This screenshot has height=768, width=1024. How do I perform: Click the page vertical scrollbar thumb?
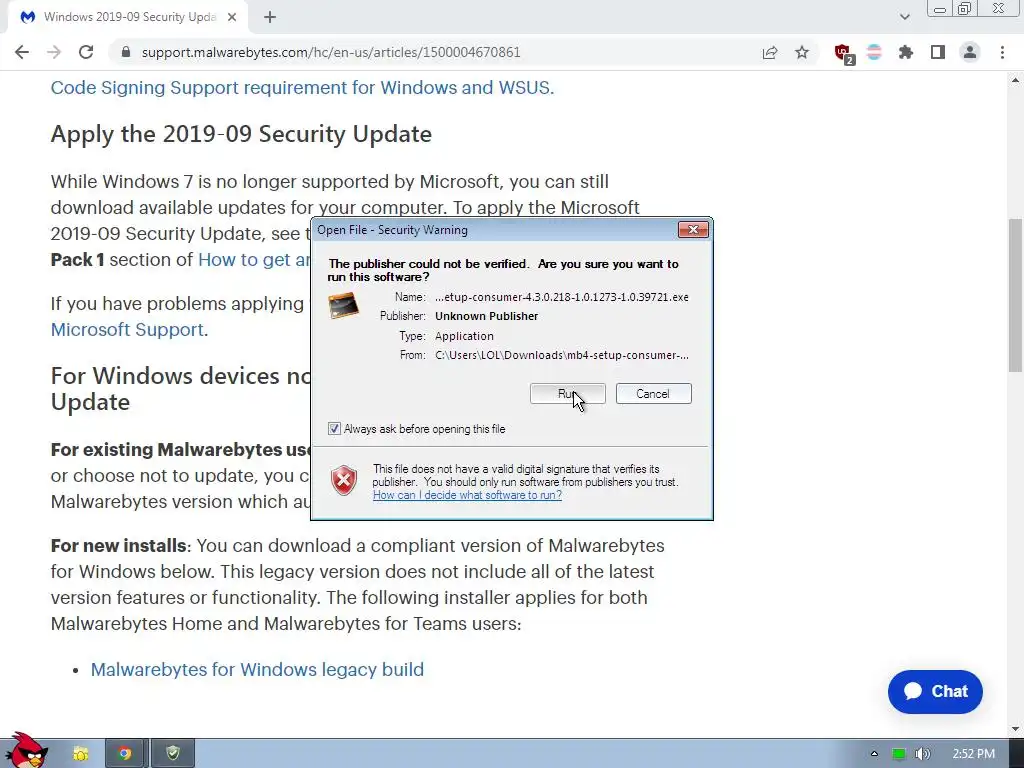(x=1015, y=295)
